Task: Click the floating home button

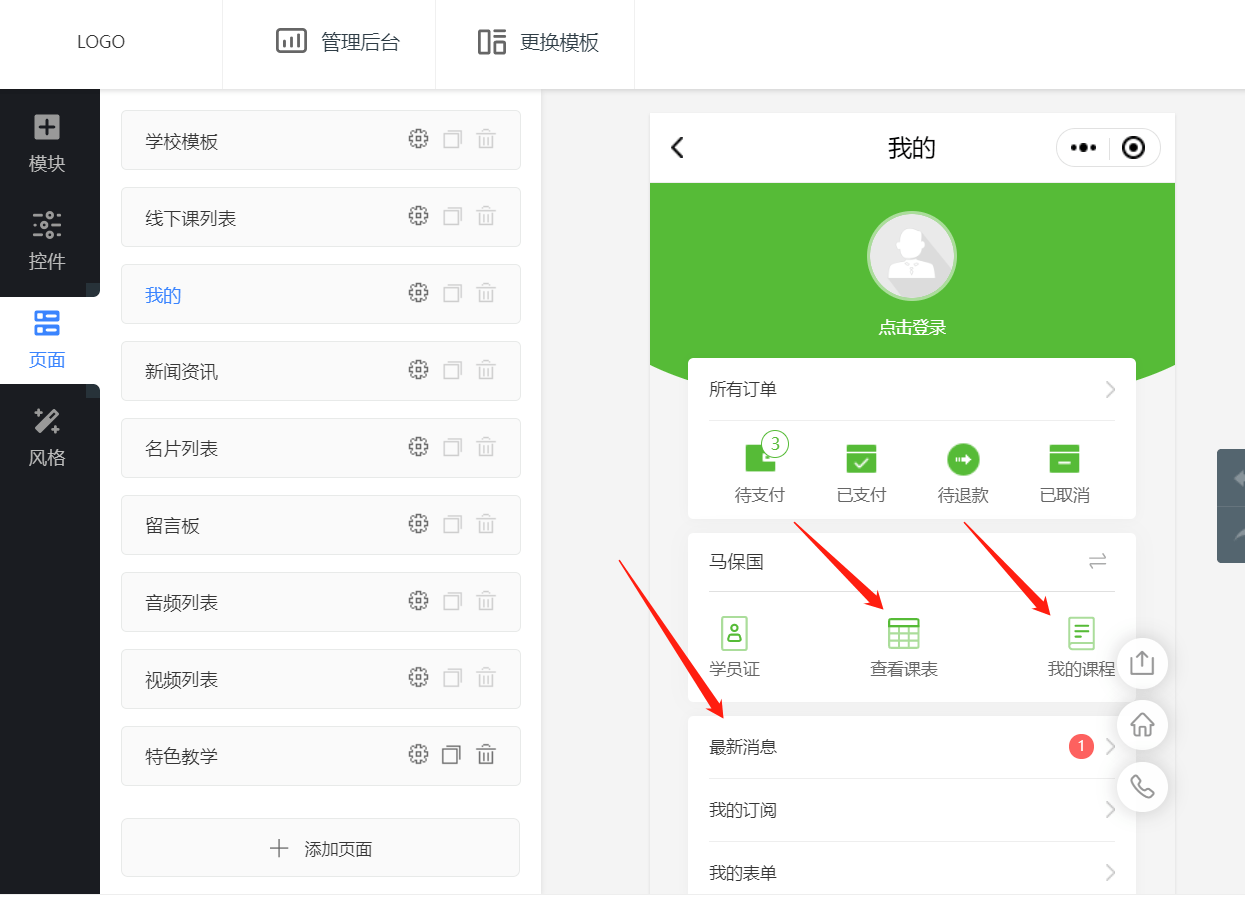Action: [1142, 725]
